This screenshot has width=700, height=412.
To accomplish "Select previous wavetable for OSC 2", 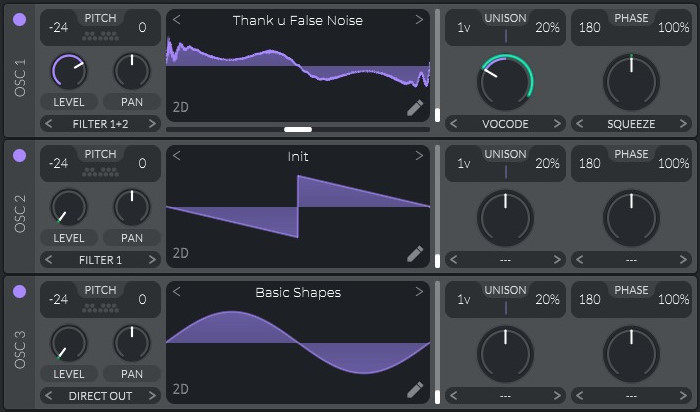I will [x=177, y=157].
